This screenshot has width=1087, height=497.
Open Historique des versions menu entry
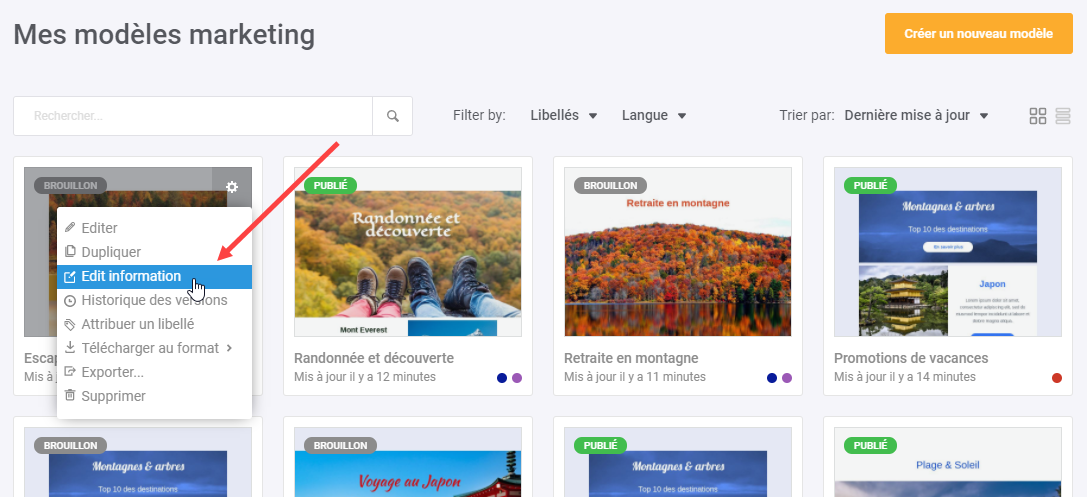(x=154, y=300)
